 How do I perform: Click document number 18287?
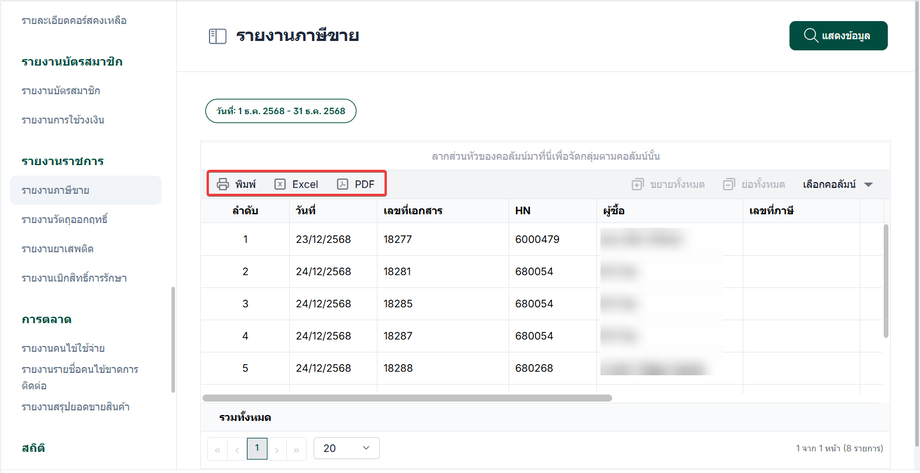click(398, 336)
